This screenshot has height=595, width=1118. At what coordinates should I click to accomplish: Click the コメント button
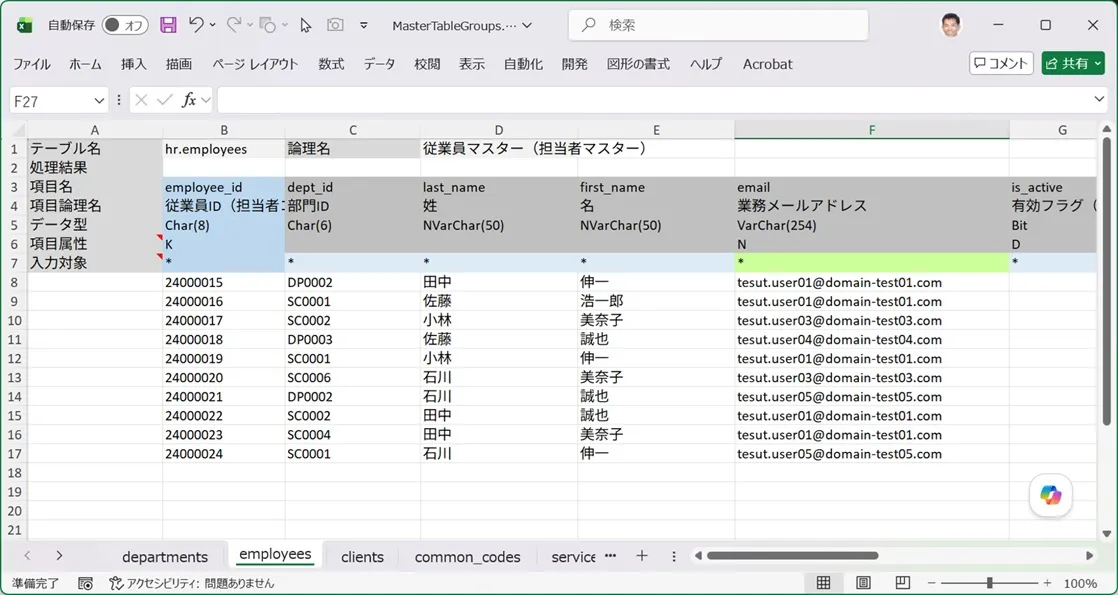click(1002, 63)
